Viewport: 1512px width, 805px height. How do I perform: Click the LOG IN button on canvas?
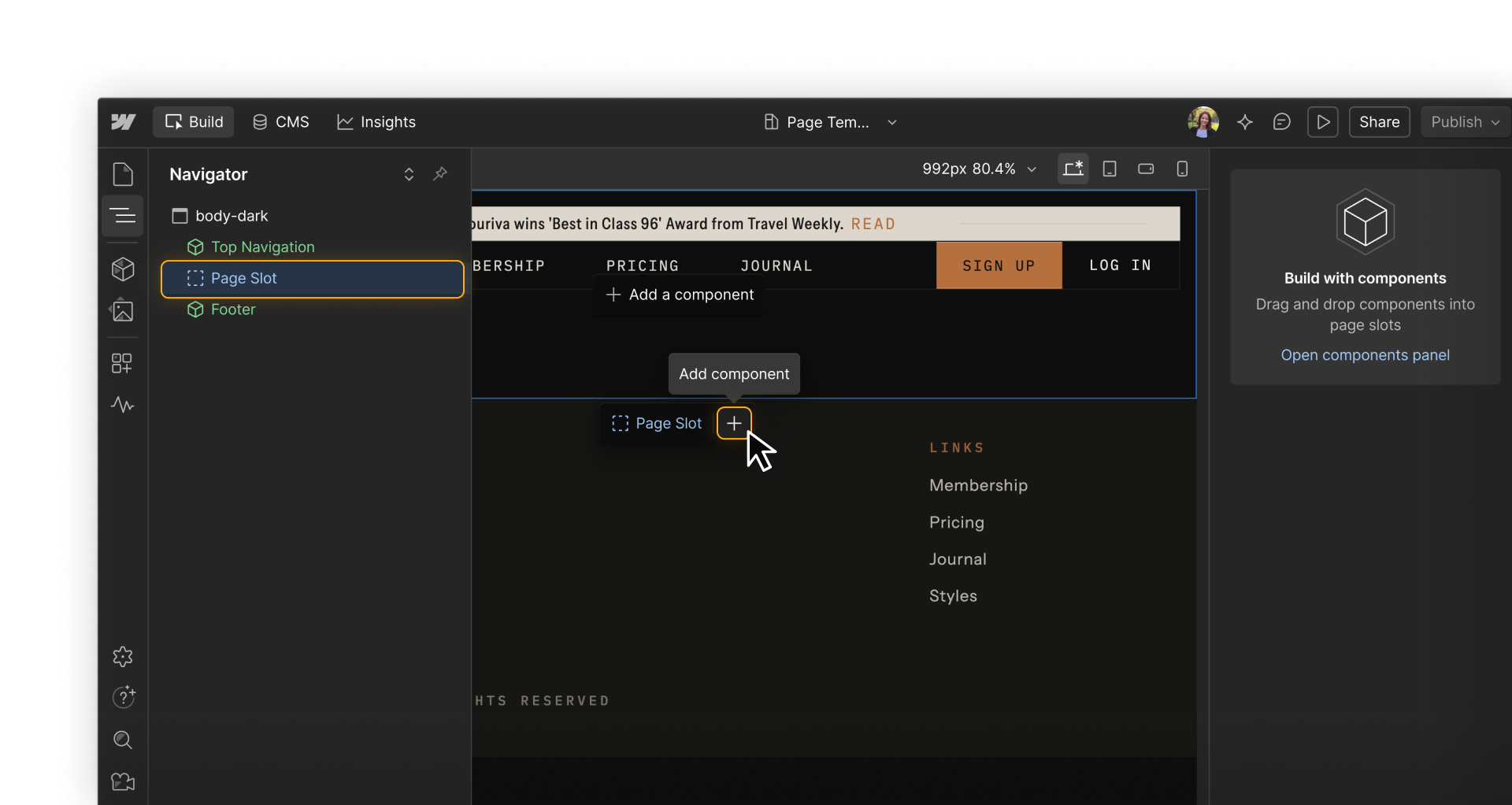[x=1121, y=265]
